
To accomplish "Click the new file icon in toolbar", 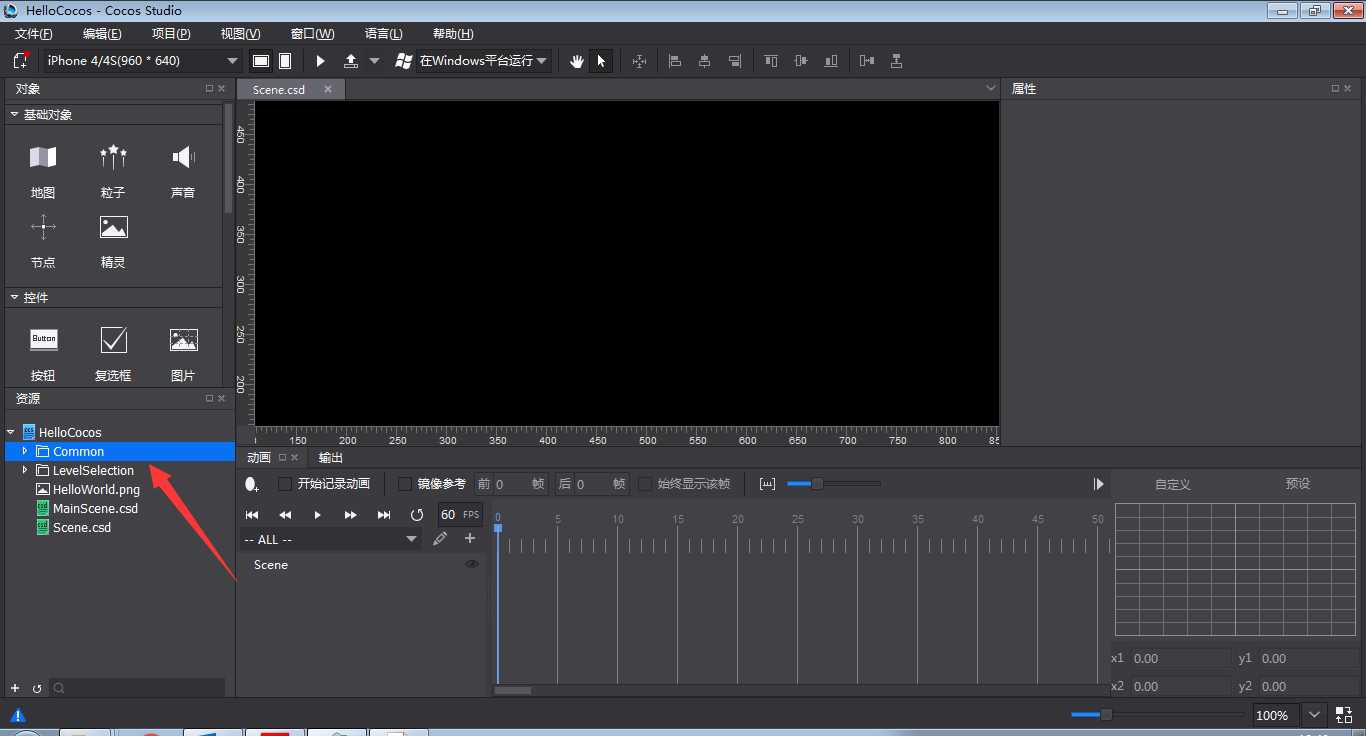I will coord(20,61).
